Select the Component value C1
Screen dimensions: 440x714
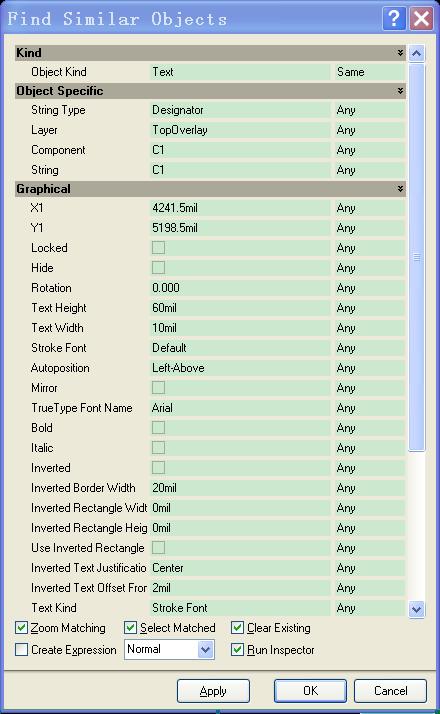(x=240, y=150)
